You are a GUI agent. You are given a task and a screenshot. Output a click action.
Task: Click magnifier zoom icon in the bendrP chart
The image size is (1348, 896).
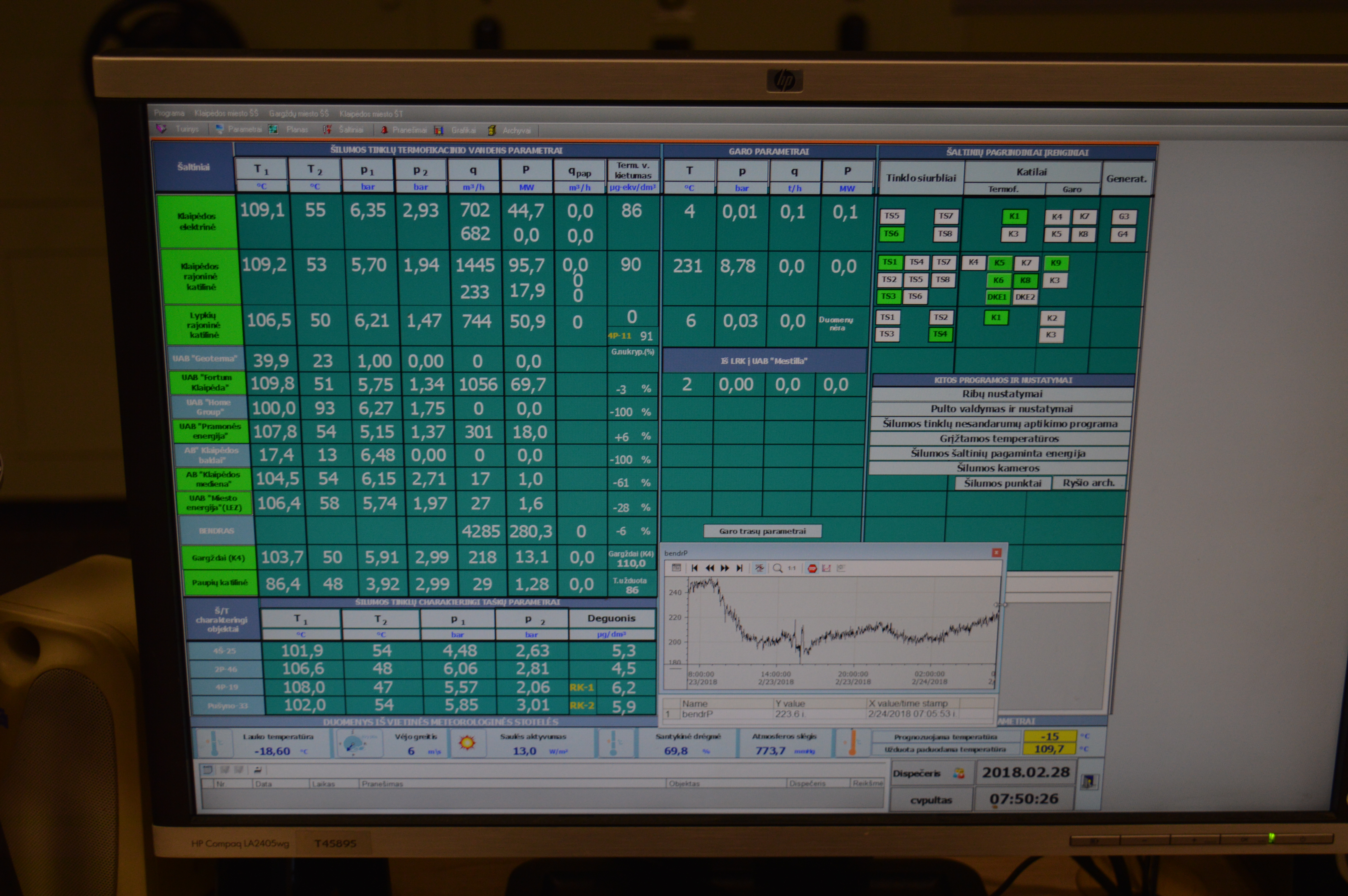[777, 568]
